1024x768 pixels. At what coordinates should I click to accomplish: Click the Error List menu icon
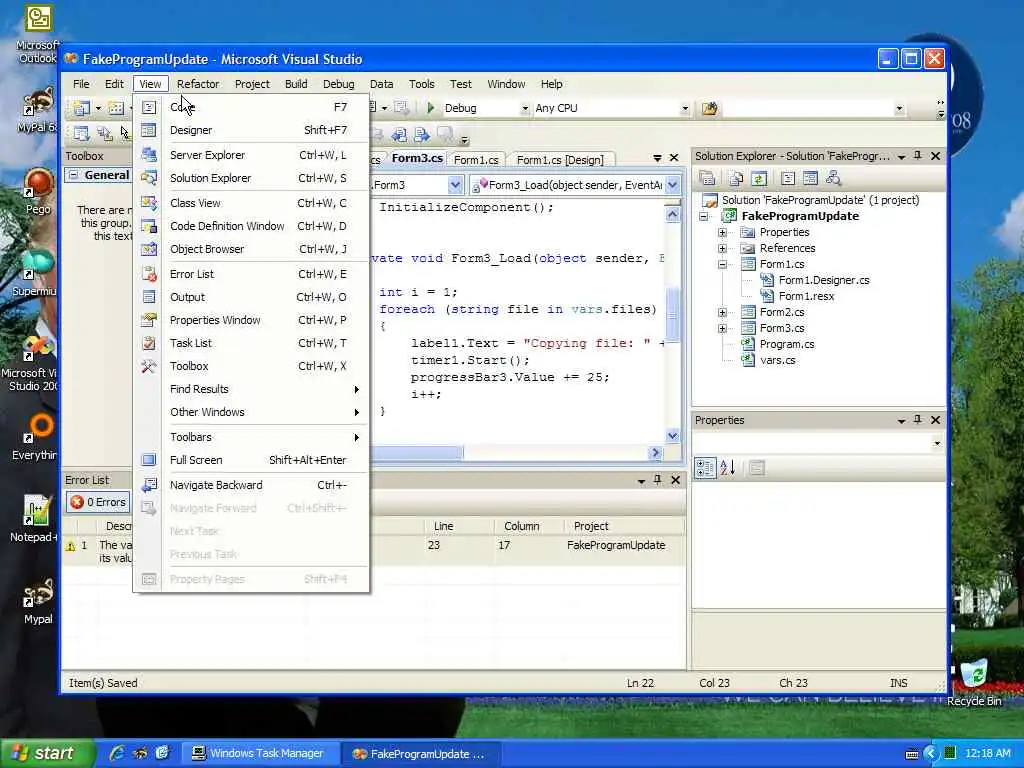point(149,274)
